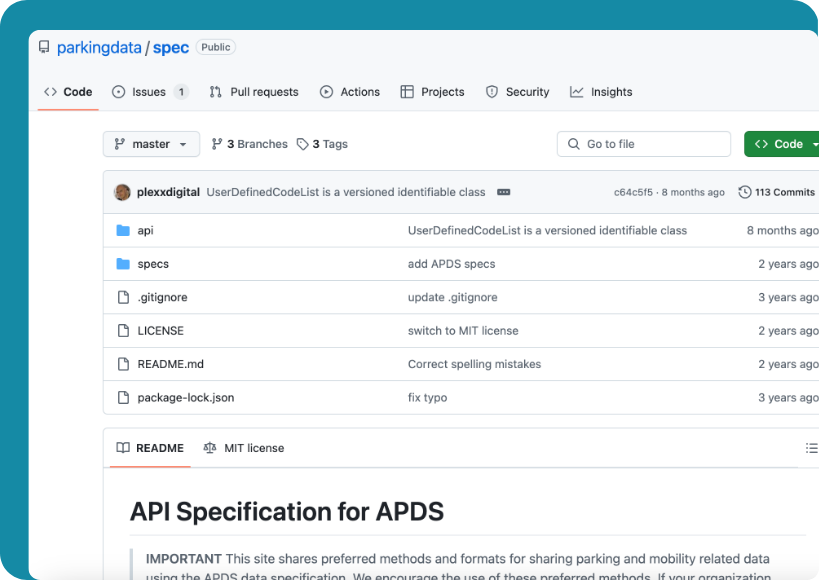Click the specs folder icon
The width and height of the screenshot is (819, 580).
123,264
